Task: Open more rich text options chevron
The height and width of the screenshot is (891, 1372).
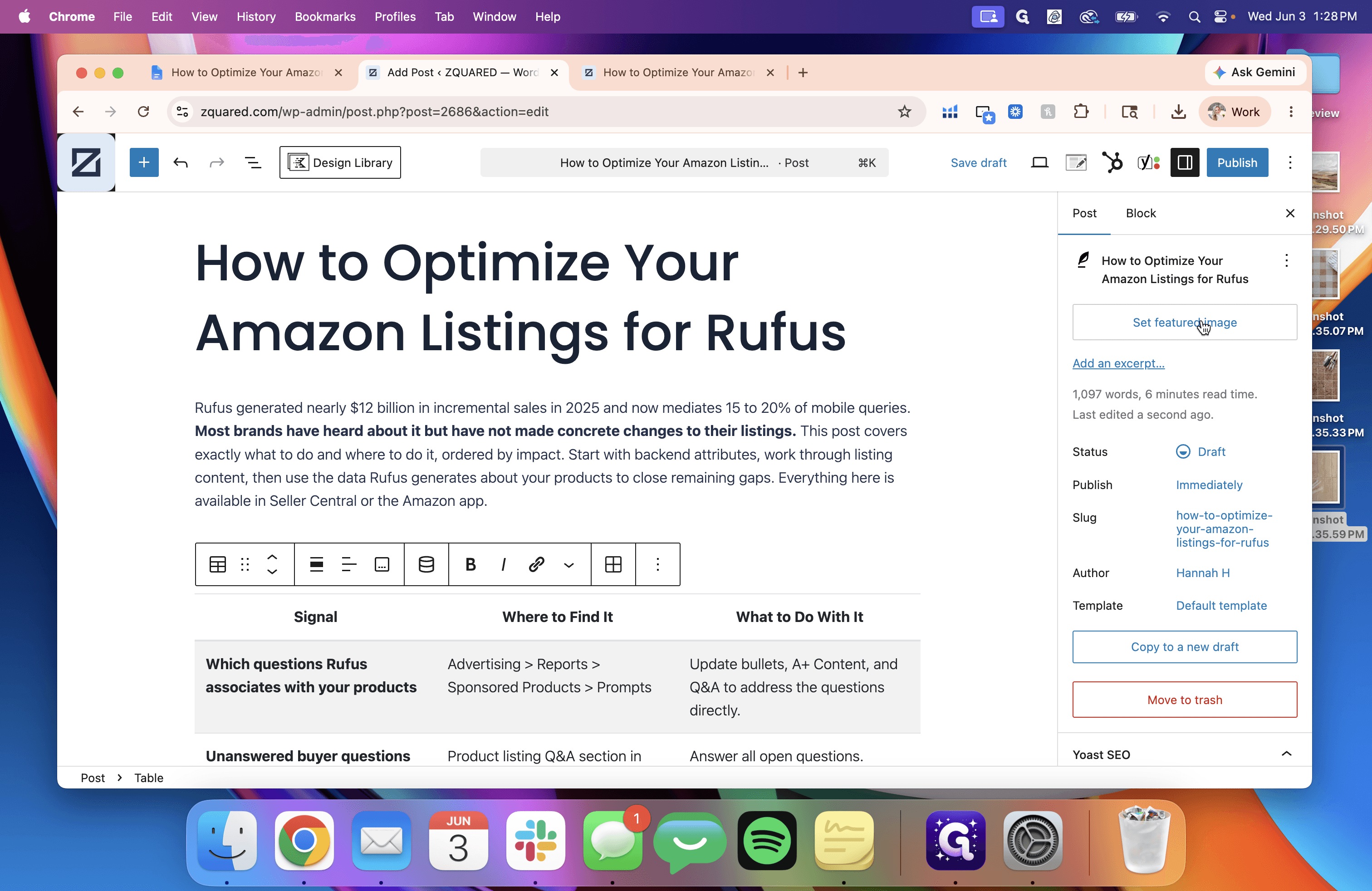Action: (569, 565)
